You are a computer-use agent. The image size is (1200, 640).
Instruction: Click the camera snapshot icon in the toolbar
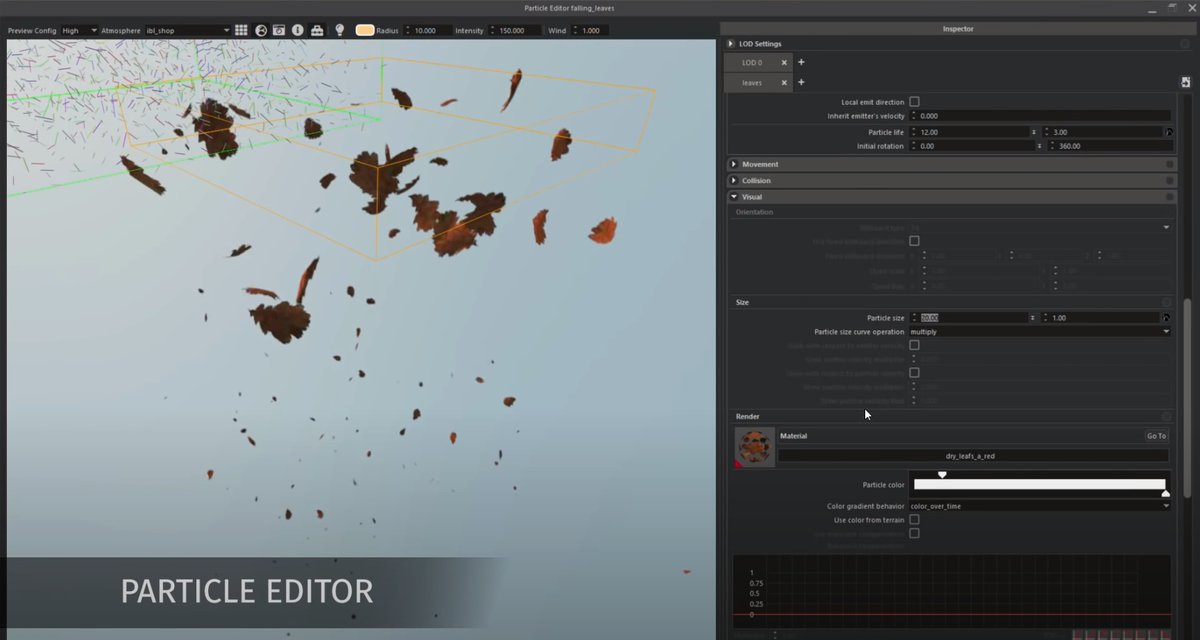click(279, 30)
